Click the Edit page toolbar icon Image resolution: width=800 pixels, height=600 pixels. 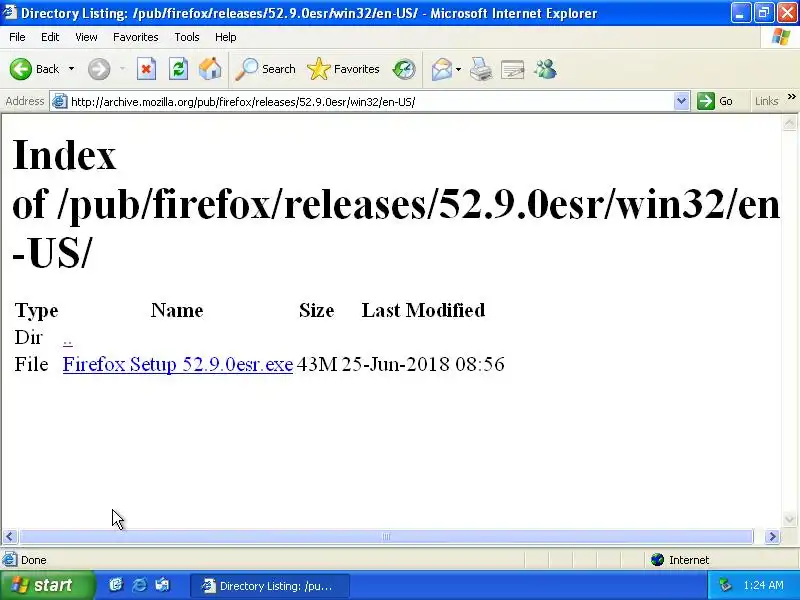click(513, 69)
